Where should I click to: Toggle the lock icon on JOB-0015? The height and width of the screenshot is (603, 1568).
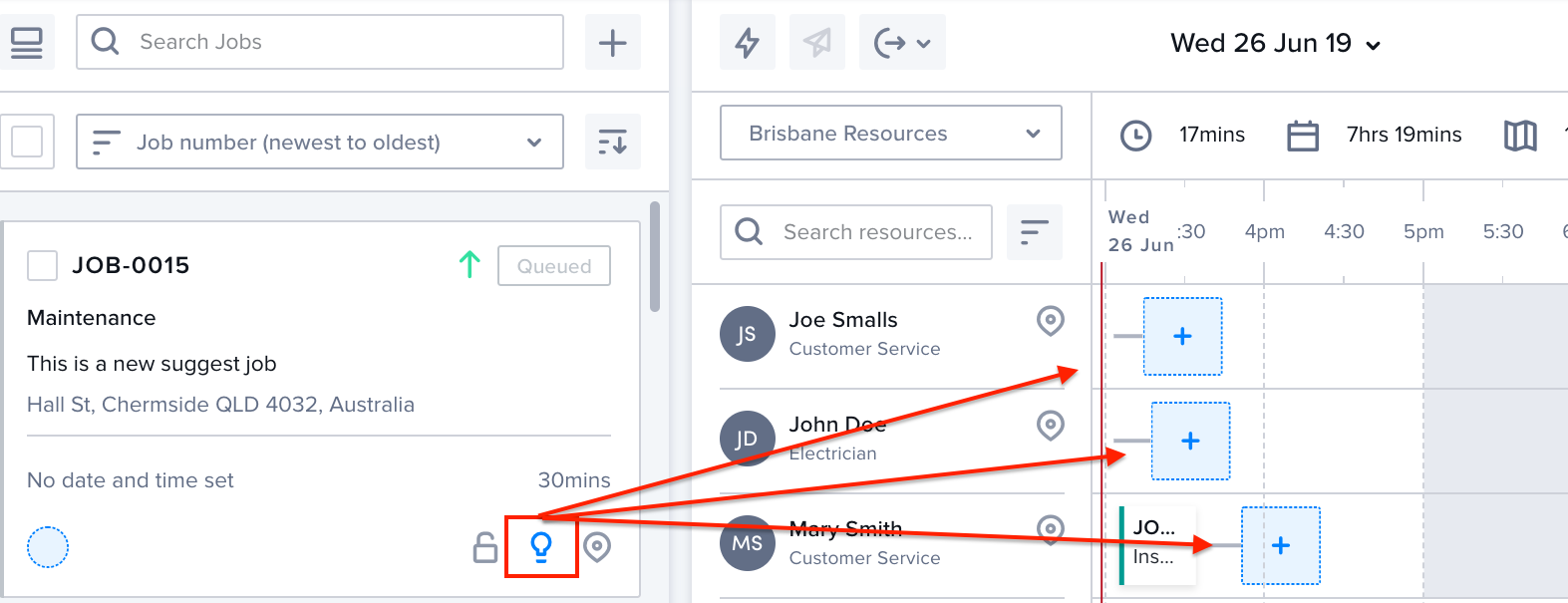click(x=485, y=547)
